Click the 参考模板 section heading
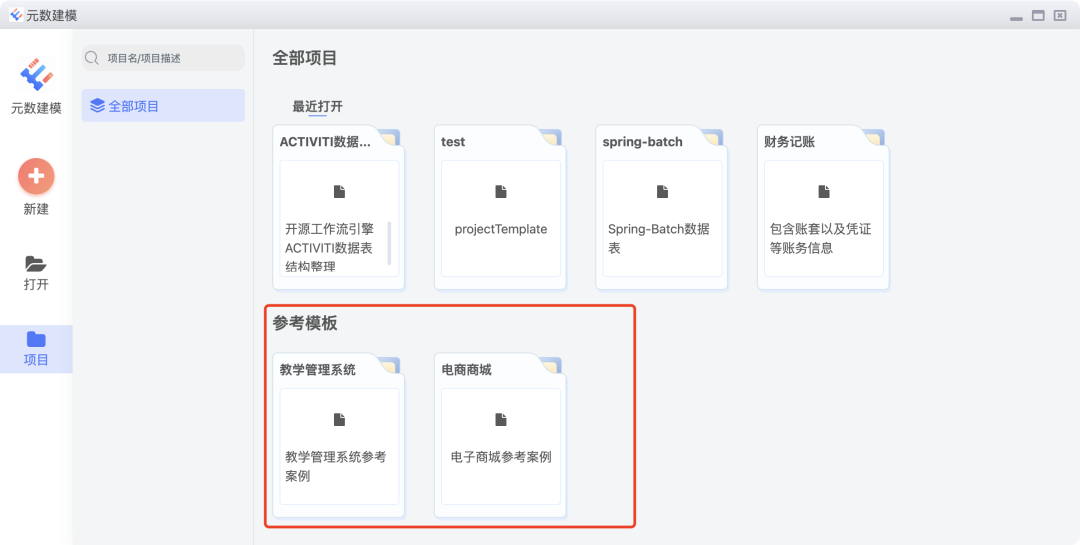 point(305,323)
